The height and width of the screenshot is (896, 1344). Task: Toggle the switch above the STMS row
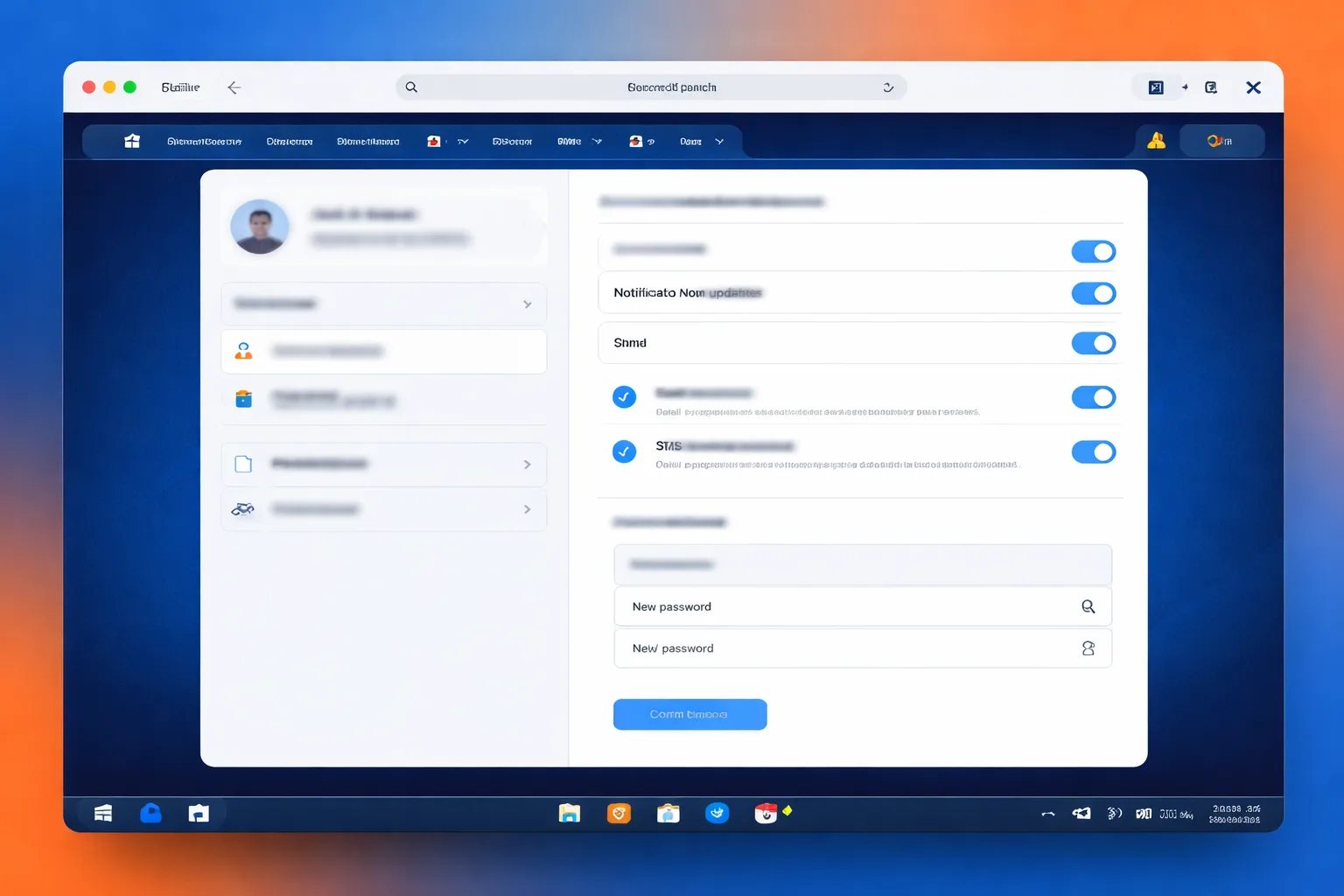point(1094,397)
